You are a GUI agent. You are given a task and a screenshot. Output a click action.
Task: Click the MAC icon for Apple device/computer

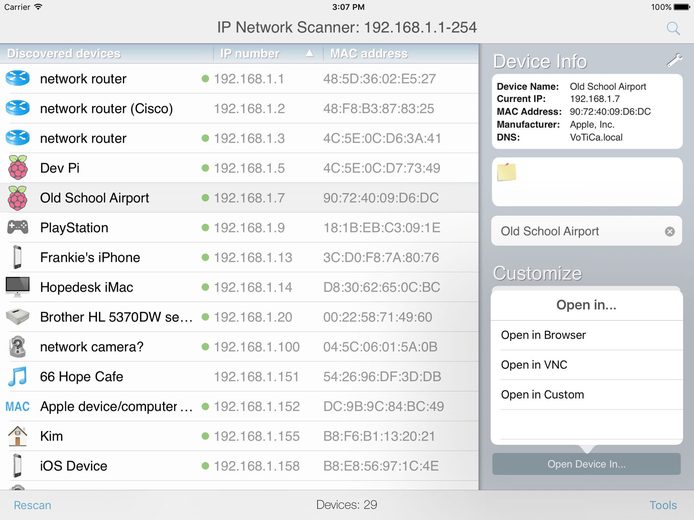click(x=18, y=406)
